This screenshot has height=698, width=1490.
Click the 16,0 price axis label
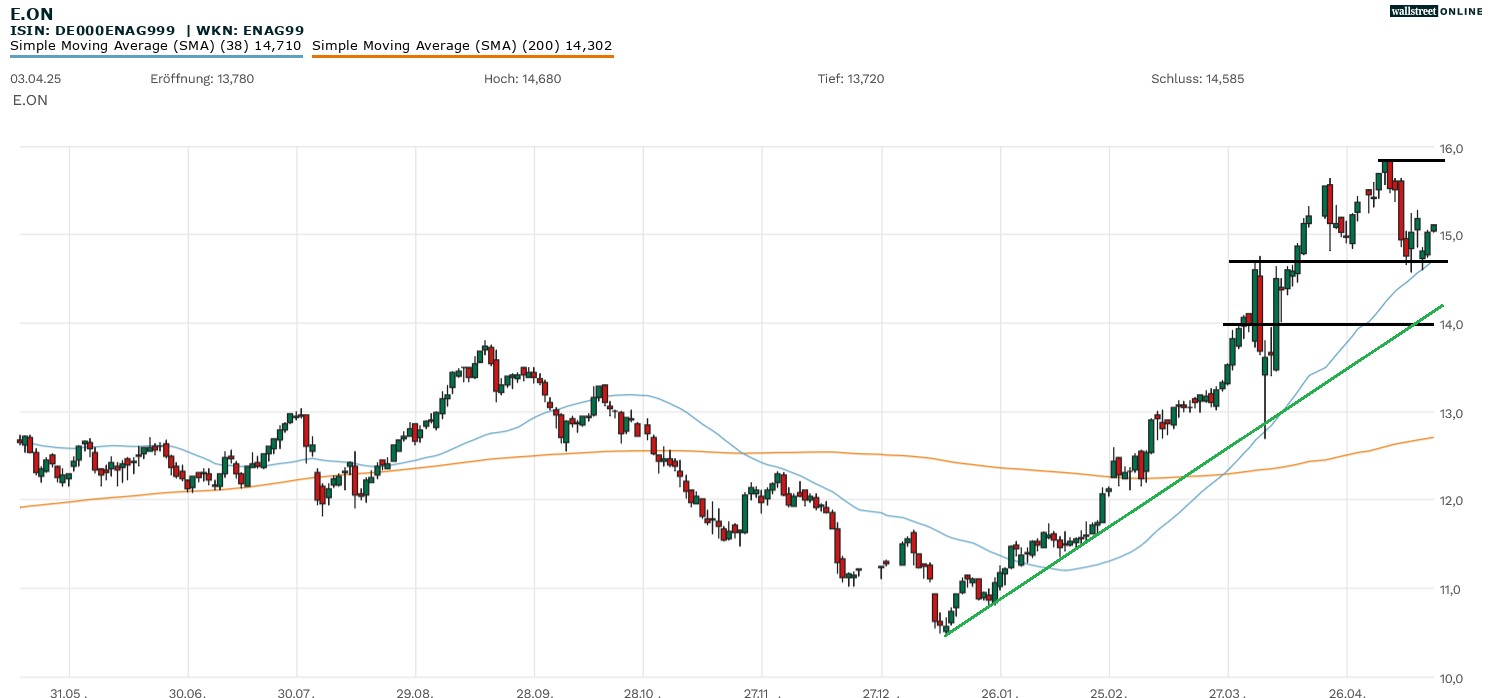click(x=1451, y=149)
